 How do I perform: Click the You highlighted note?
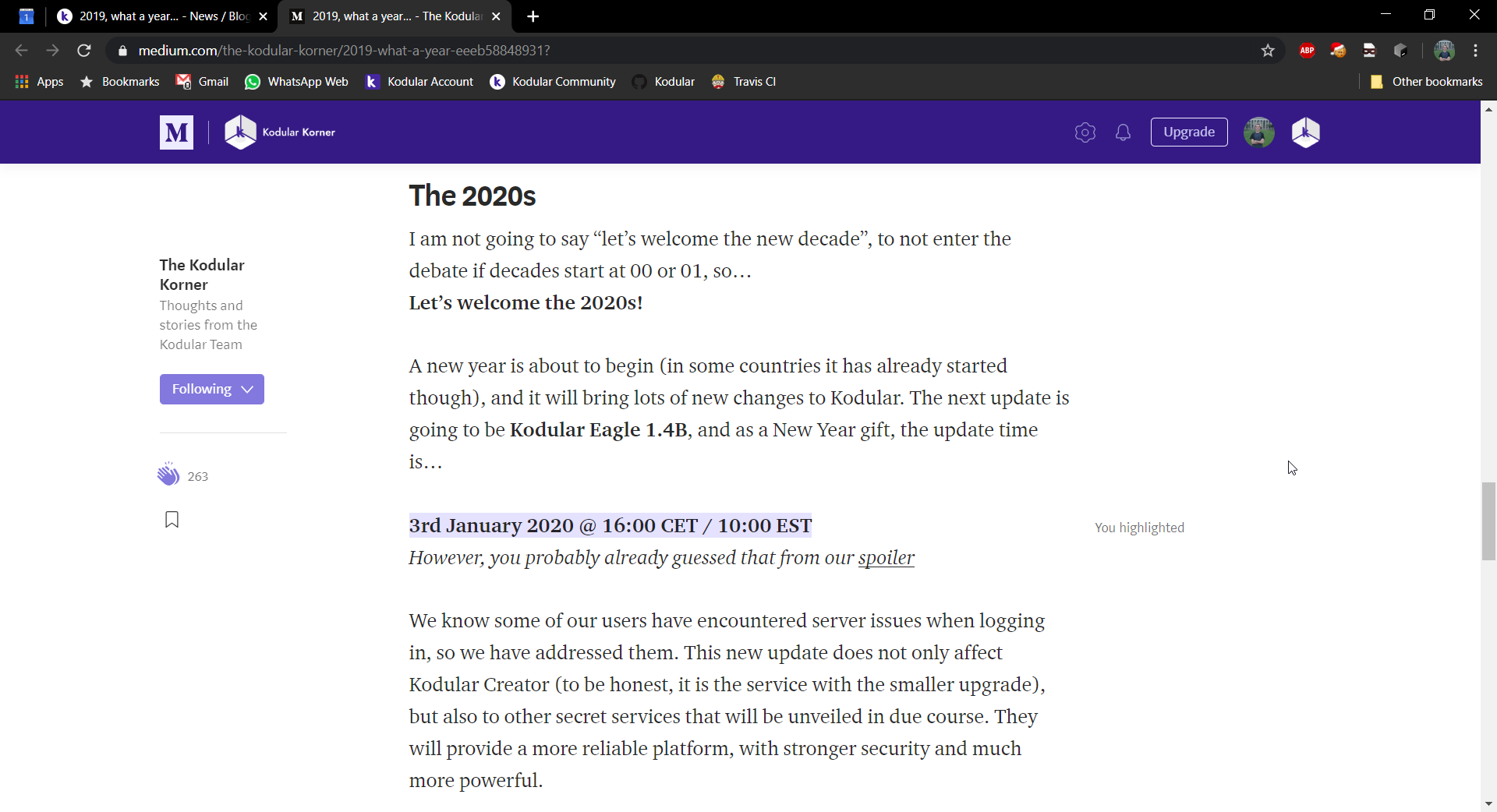coord(1139,528)
